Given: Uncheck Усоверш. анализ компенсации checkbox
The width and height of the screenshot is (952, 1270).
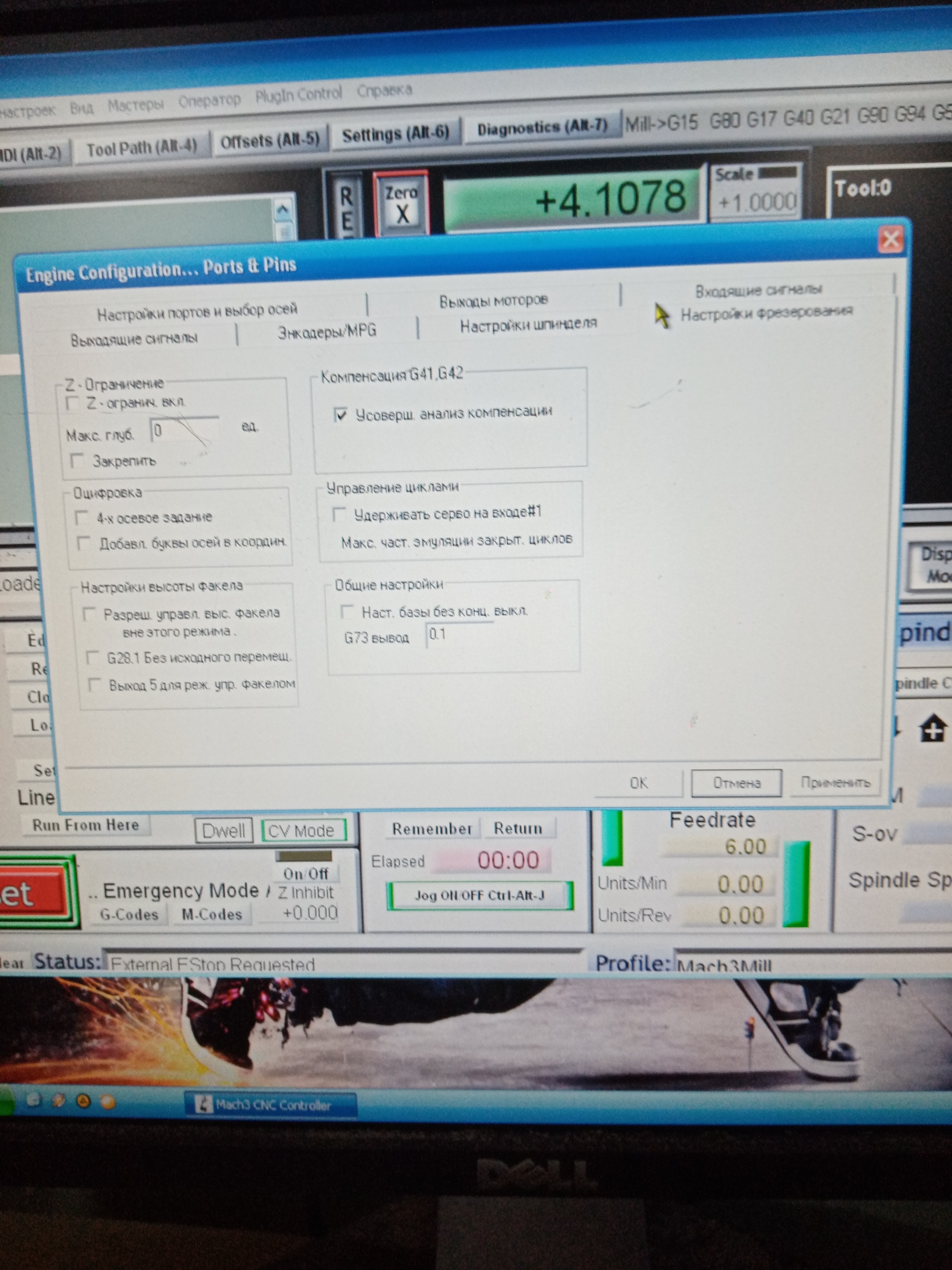Looking at the screenshot, I should (341, 415).
